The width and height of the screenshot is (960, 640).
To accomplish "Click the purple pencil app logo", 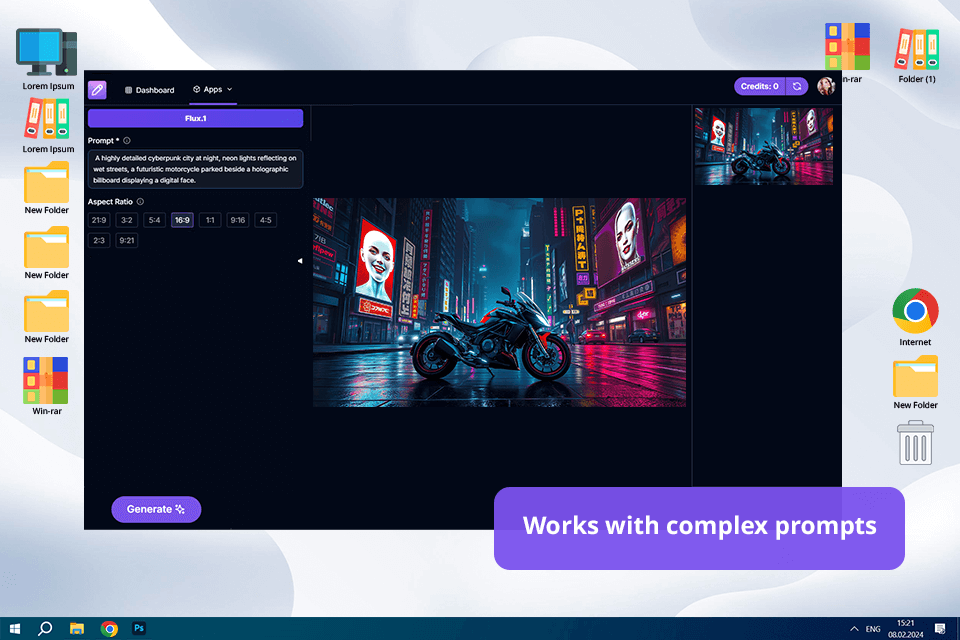I will 97,89.
